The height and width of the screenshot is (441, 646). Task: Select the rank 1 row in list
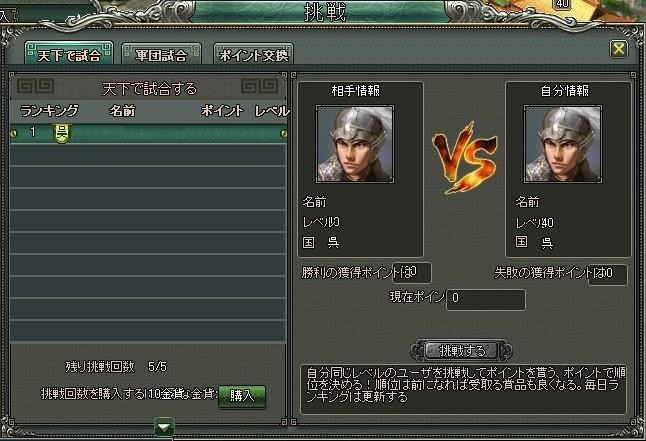[148, 134]
